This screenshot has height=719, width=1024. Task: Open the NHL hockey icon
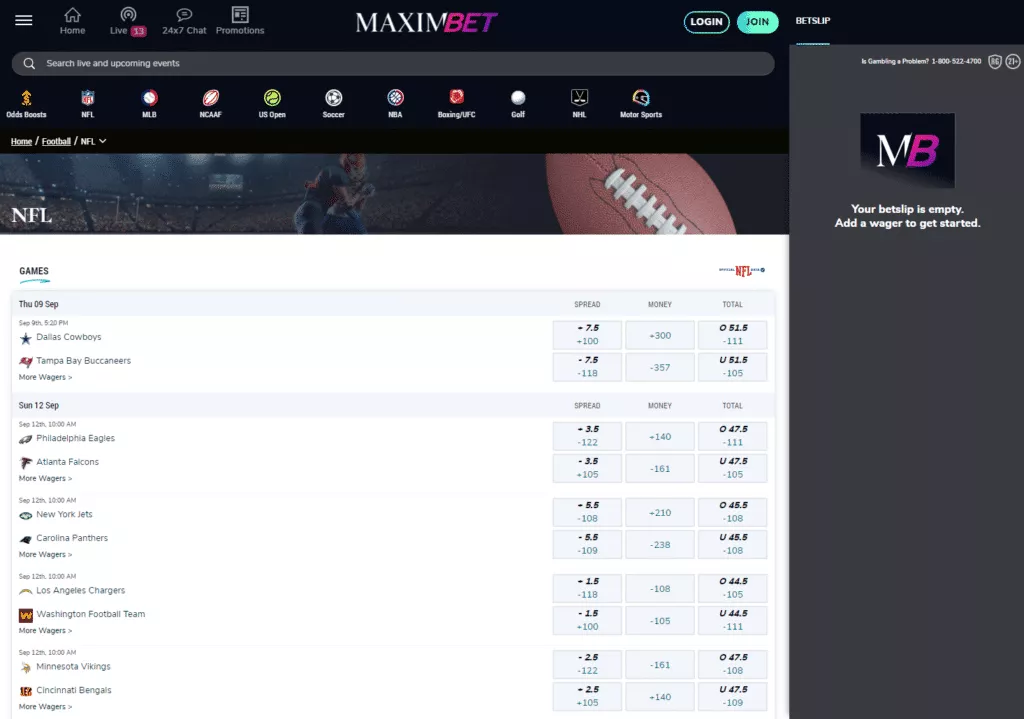point(579,98)
